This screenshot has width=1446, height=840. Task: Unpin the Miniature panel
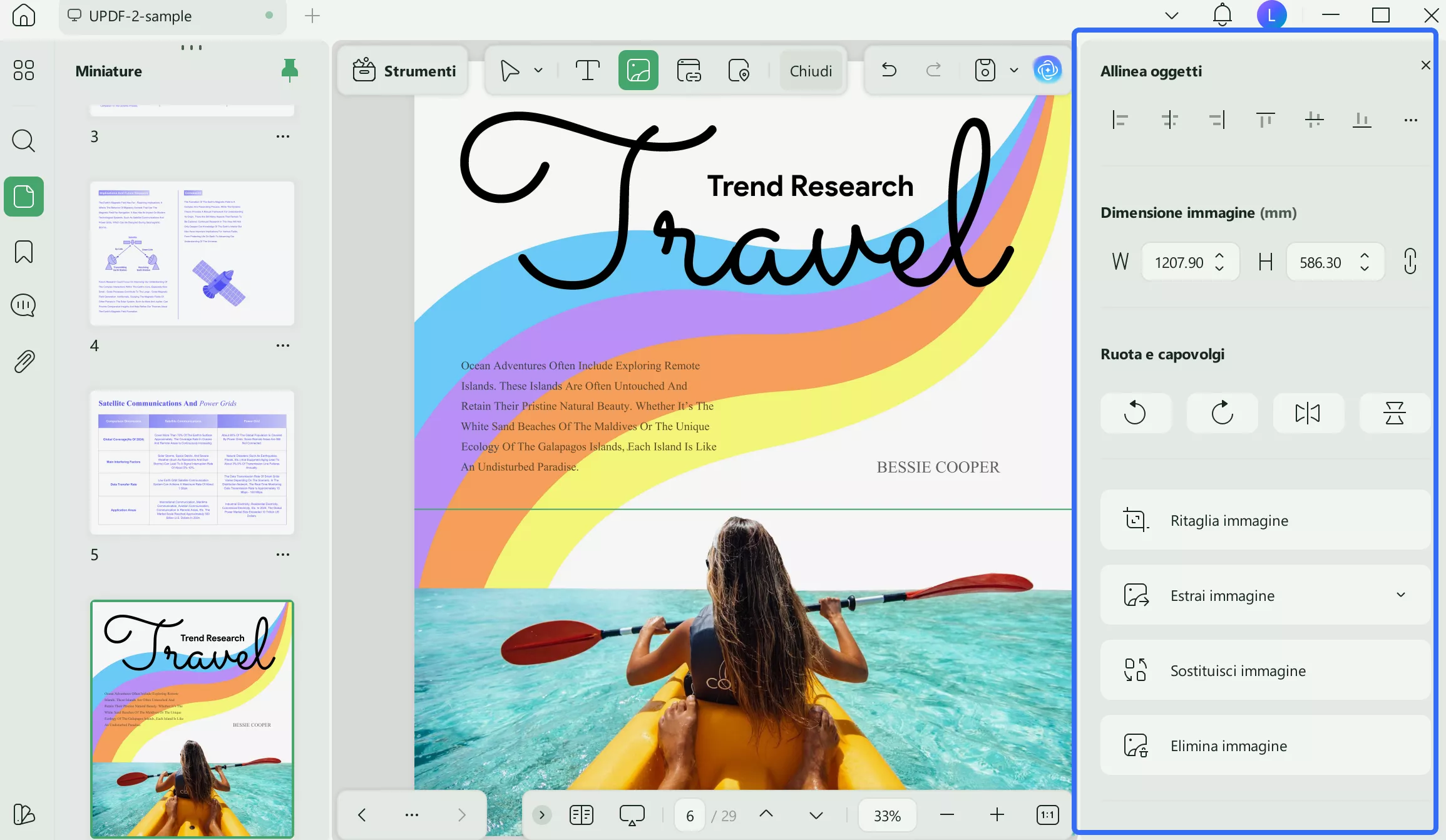[289, 71]
